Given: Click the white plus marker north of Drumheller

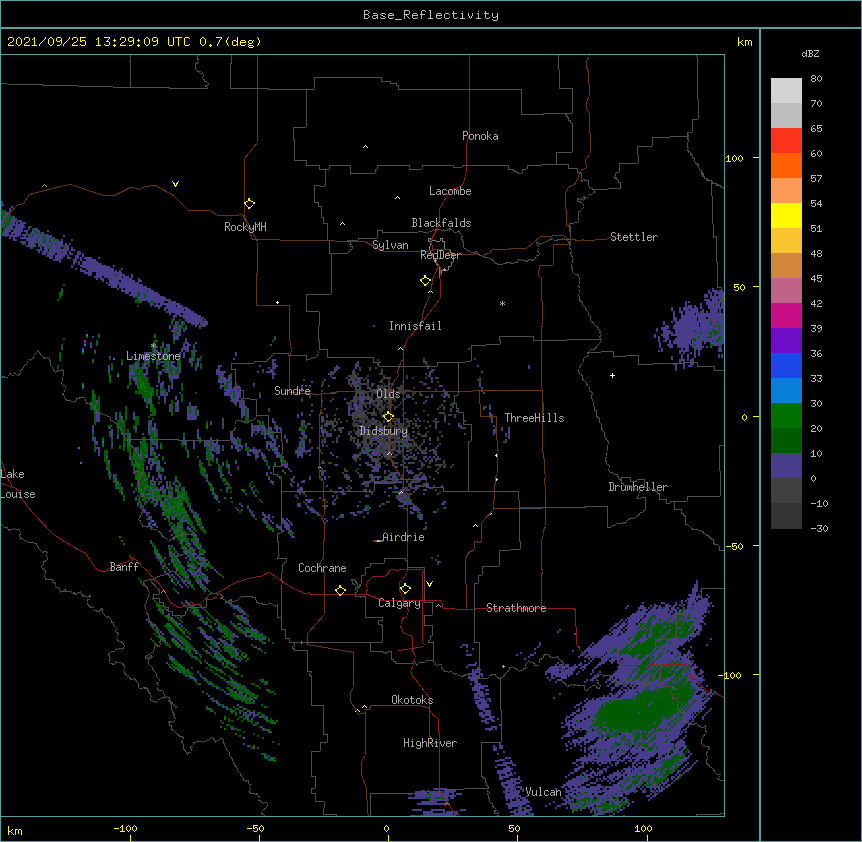Looking at the screenshot, I should [x=612, y=375].
